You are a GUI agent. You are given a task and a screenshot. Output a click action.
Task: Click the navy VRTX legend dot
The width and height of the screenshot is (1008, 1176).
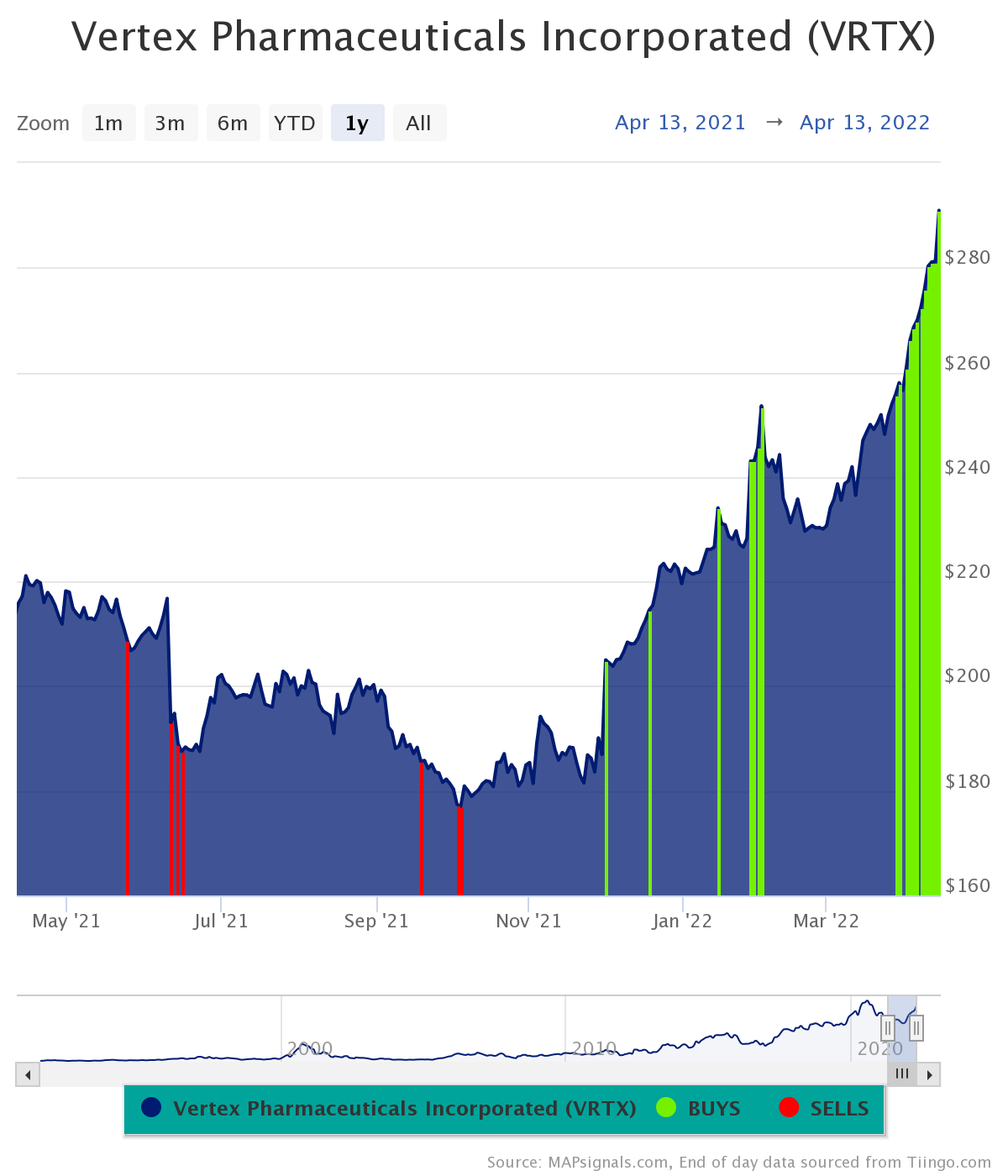pyautogui.click(x=151, y=1108)
